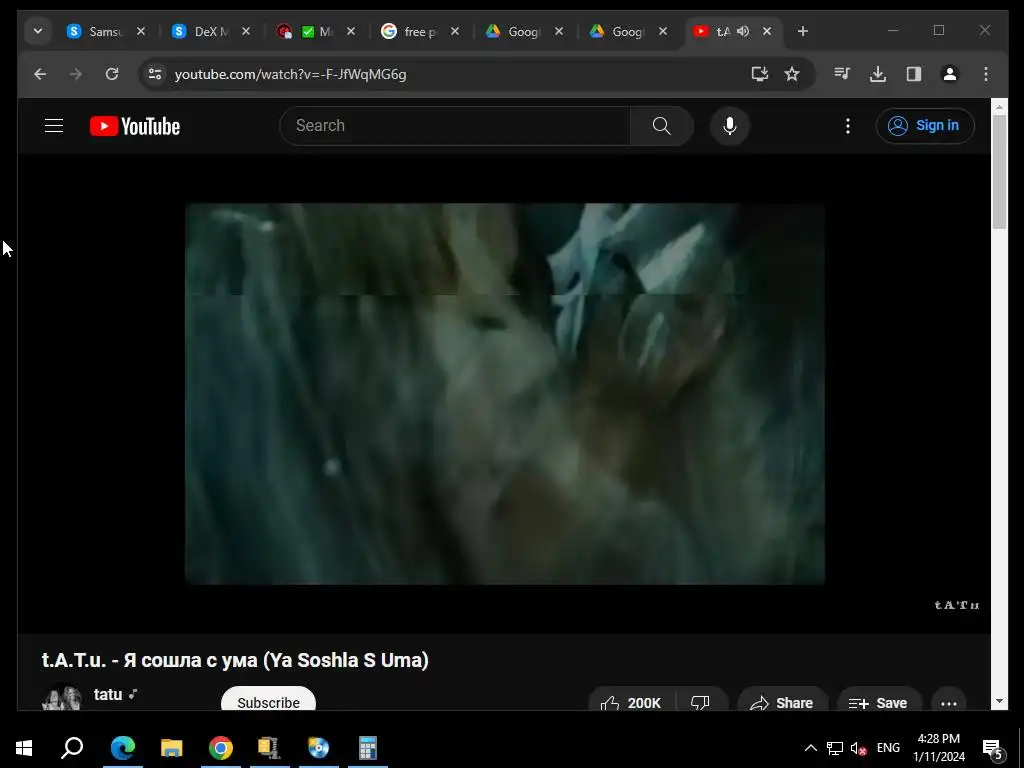Go to YouTube home via logo
1024x768 pixels.
[x=135, y=126]
